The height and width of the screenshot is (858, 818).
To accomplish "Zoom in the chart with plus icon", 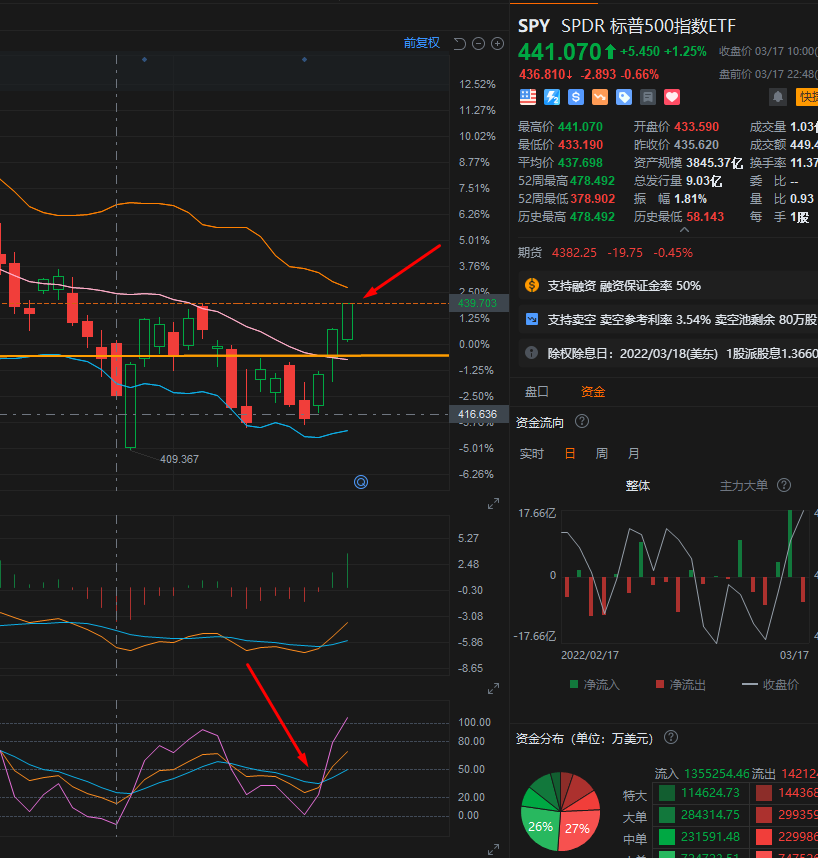I will (497, 44).
